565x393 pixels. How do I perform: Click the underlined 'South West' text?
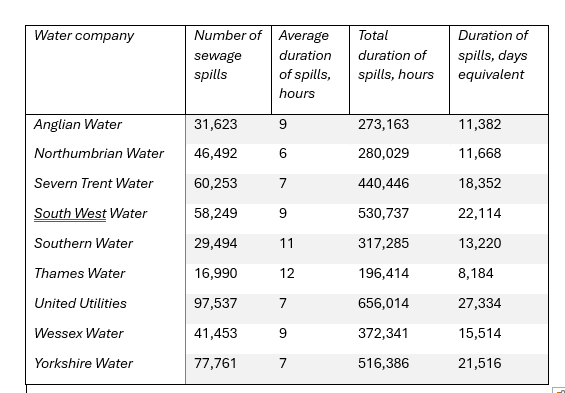(x=70, y=213)
